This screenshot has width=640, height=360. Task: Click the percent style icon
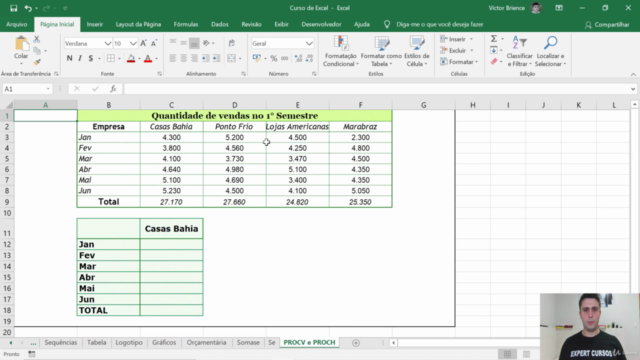(x=273, y=58)
